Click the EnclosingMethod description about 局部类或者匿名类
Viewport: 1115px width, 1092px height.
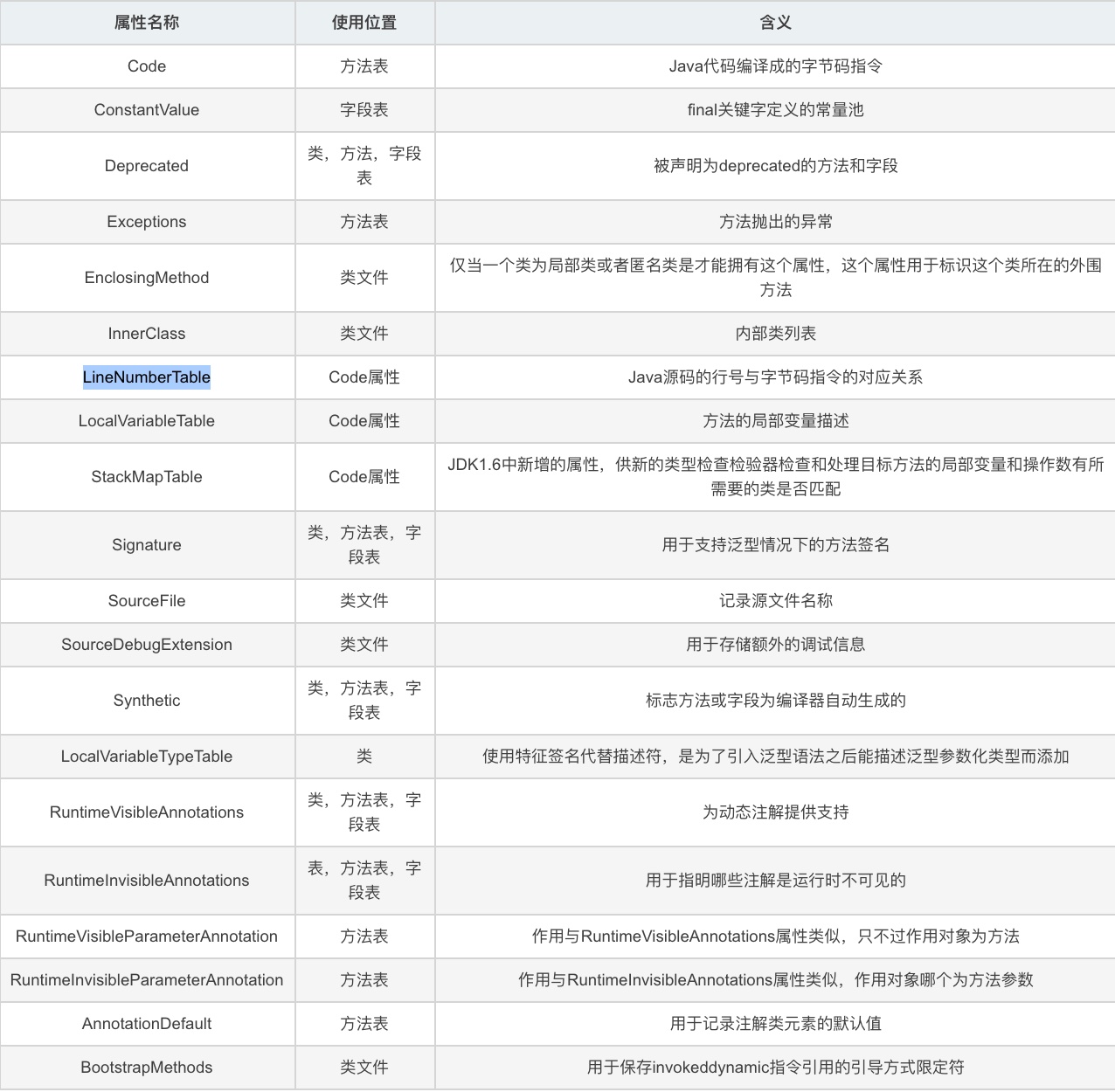(x=775, y=278)
